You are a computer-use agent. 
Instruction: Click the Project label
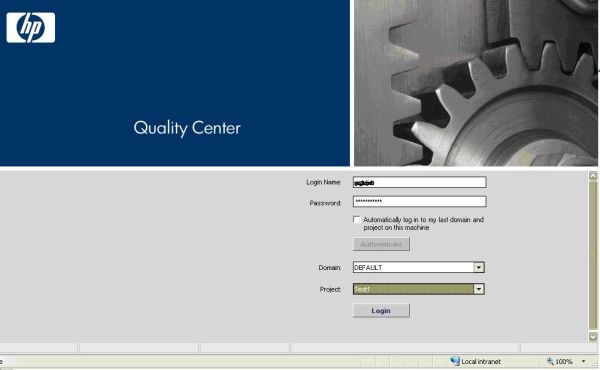330,289
